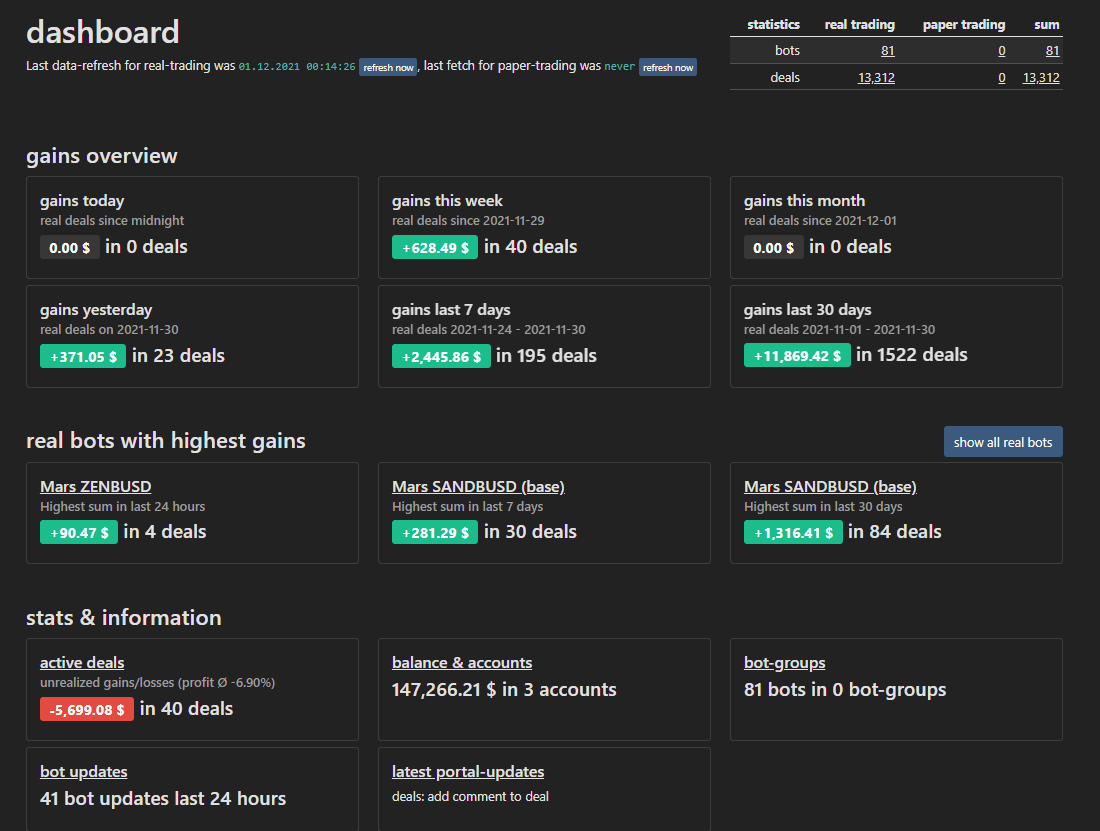Click the stats & information heading
The width and height of the screenshot is (1100, 831).
coord(123,617)
